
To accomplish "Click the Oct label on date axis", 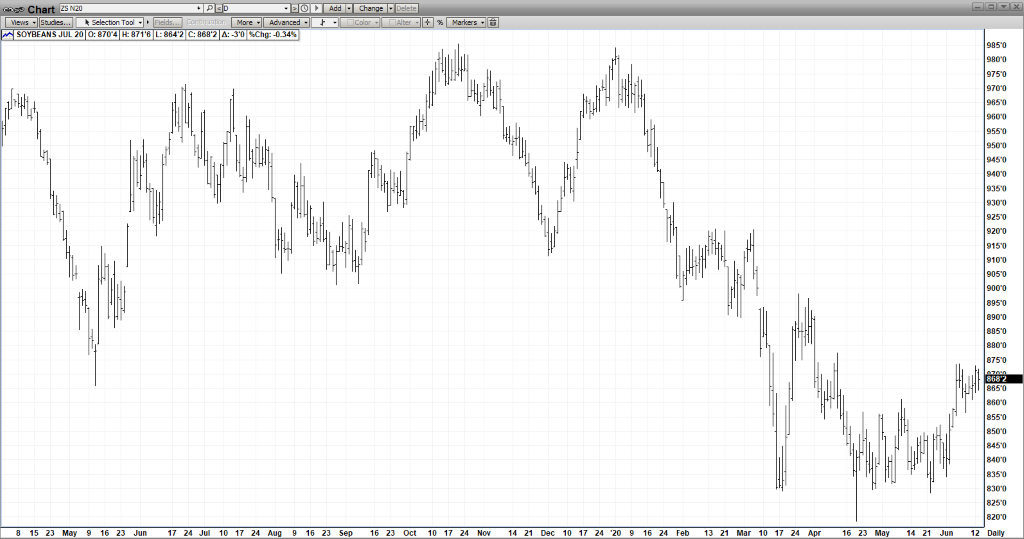I will [x=409, y=533].
